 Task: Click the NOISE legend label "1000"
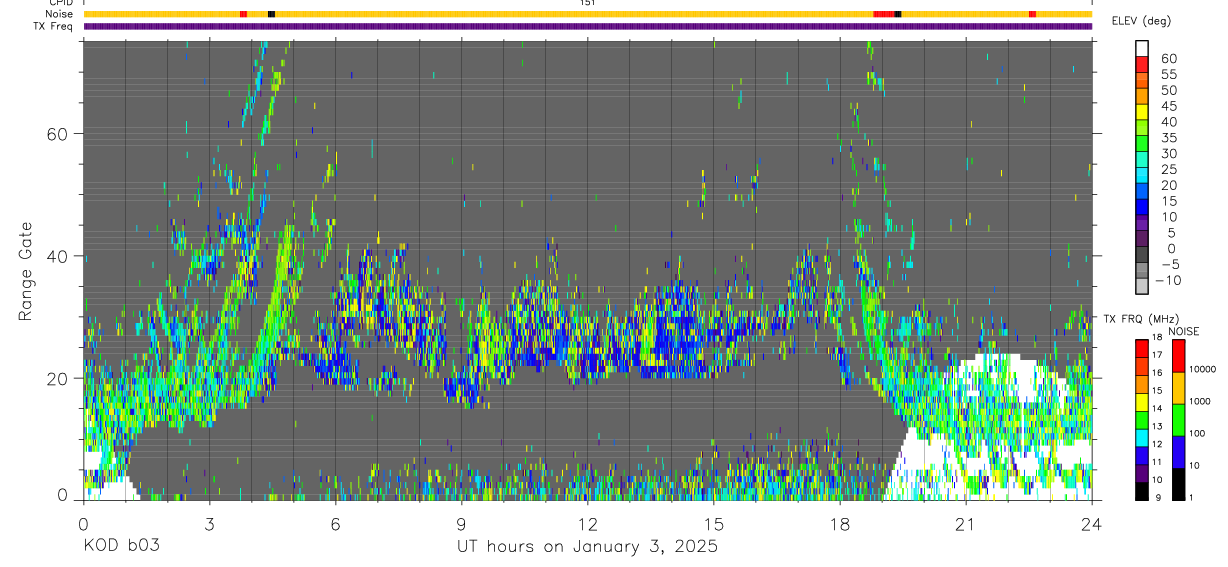point(1201,401)
